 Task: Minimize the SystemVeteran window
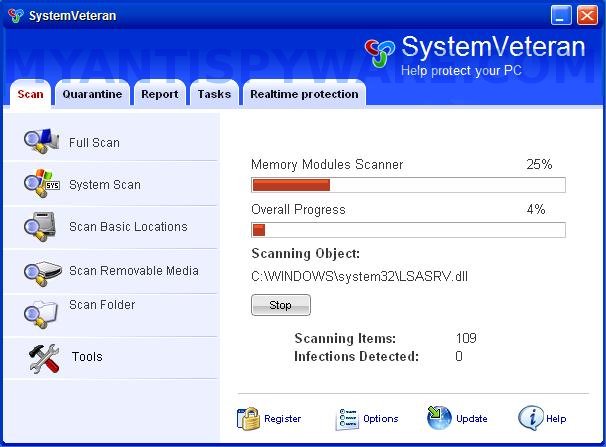click(561, 15)
